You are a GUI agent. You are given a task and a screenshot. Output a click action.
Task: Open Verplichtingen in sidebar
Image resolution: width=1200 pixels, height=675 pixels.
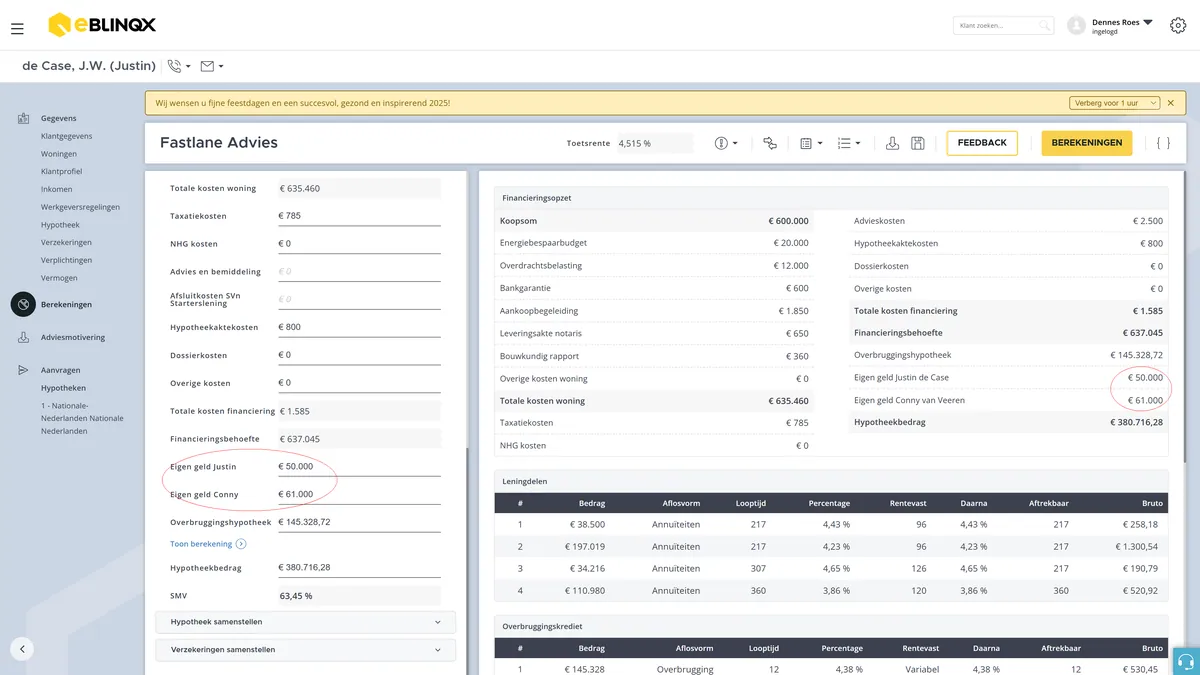click(x=67, y=260)
